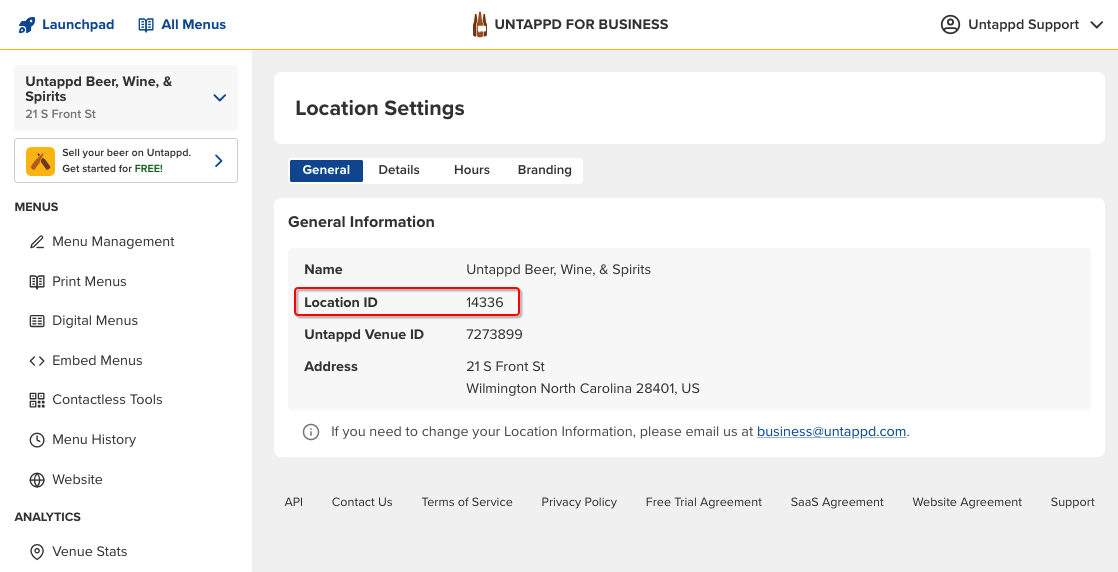Click the Location Settings heading
The width and height of the screenshot is (1118, 572).
pos(380,108)
